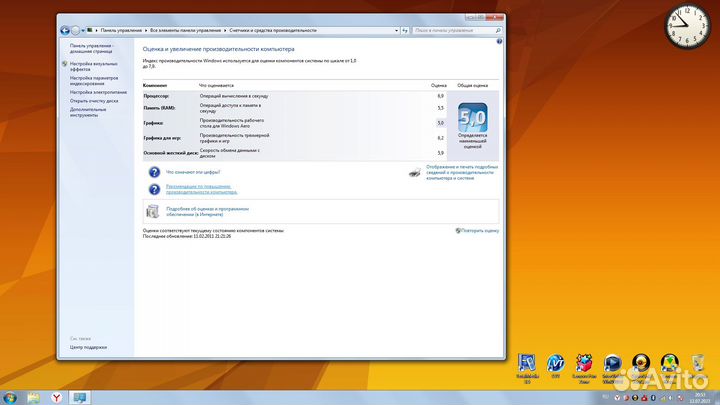
Task: Open the address bar history dropdown
Action: point(396,30)
